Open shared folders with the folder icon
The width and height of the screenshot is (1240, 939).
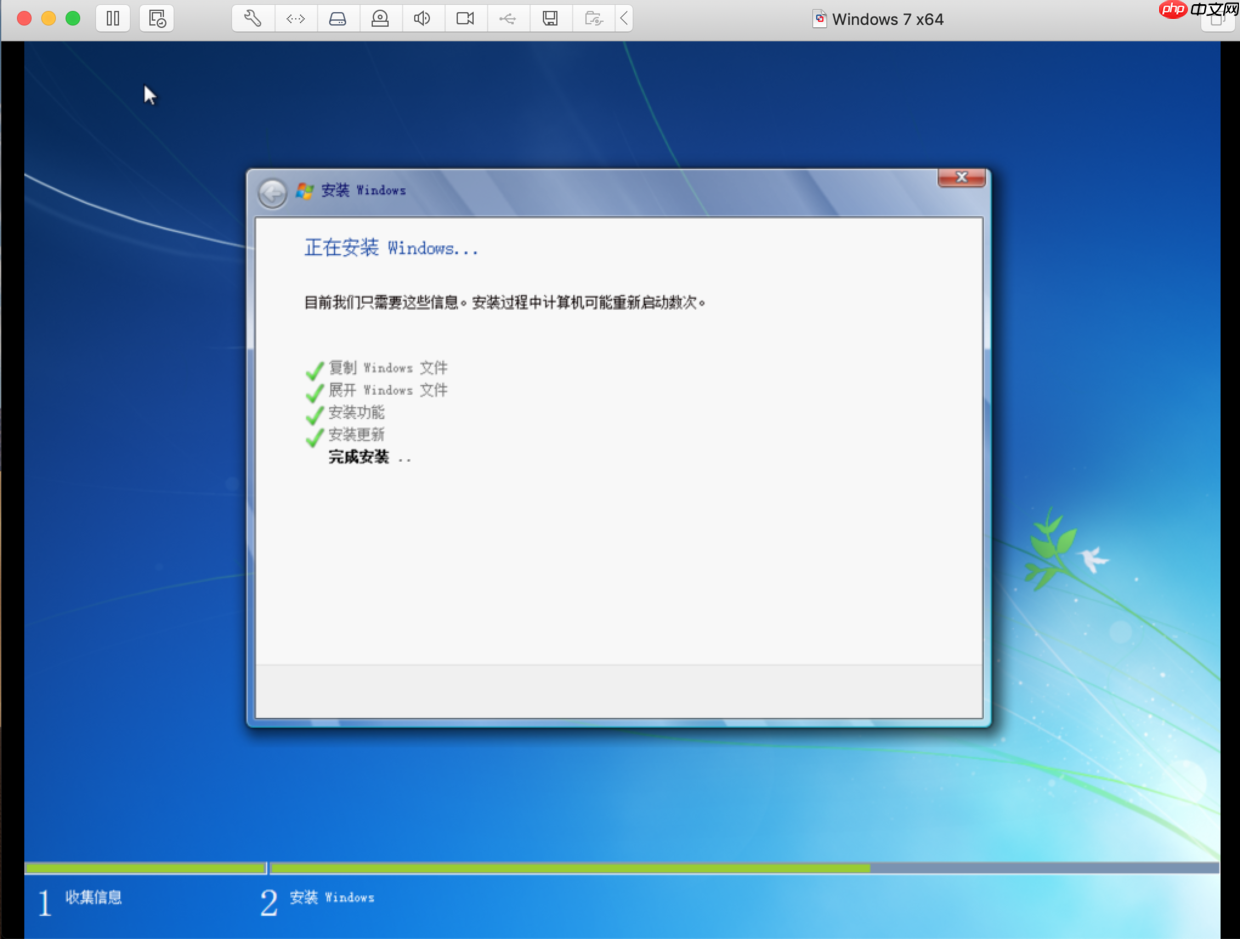[x=591, y=18]
